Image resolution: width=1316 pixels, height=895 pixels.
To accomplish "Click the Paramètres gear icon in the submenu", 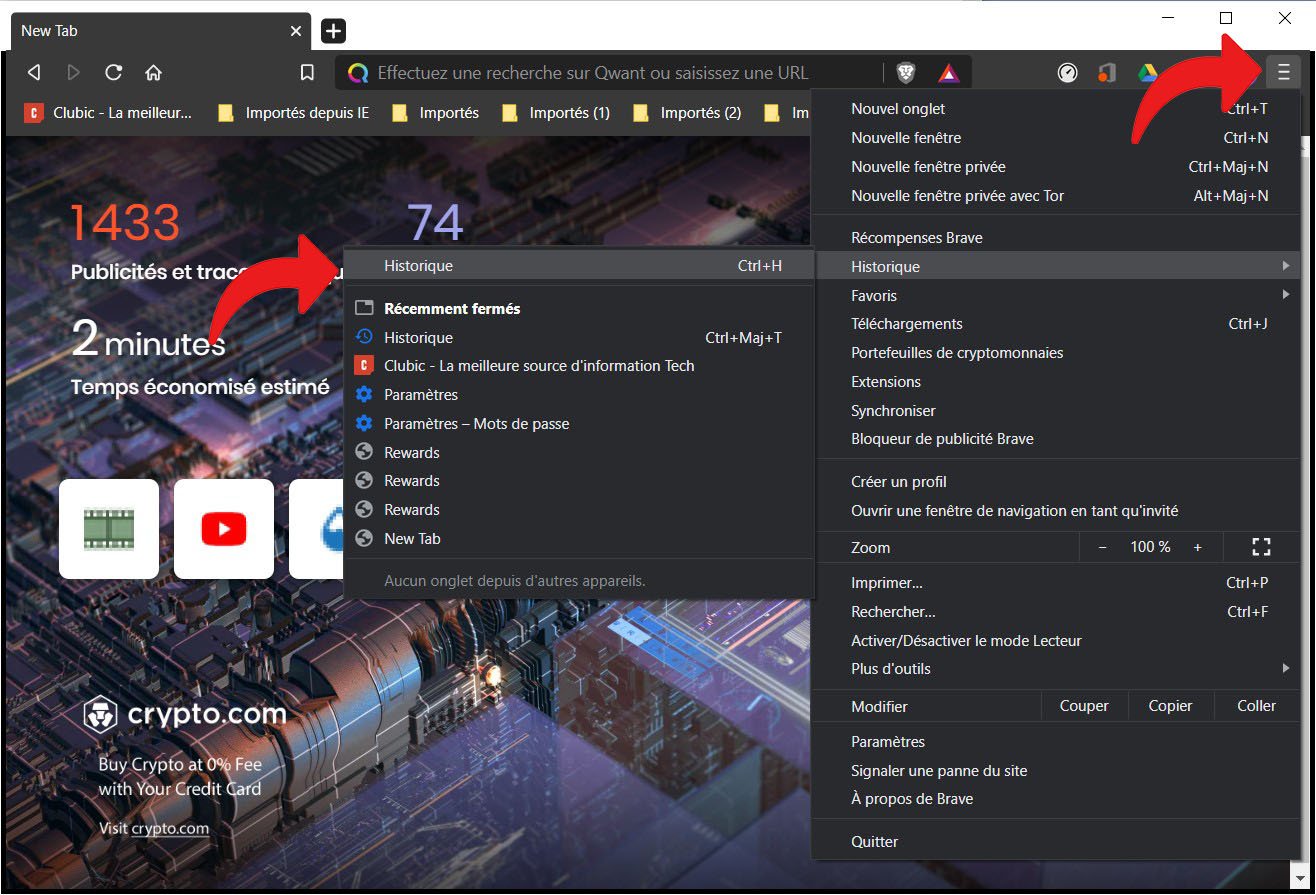I will tap(365, 394).
